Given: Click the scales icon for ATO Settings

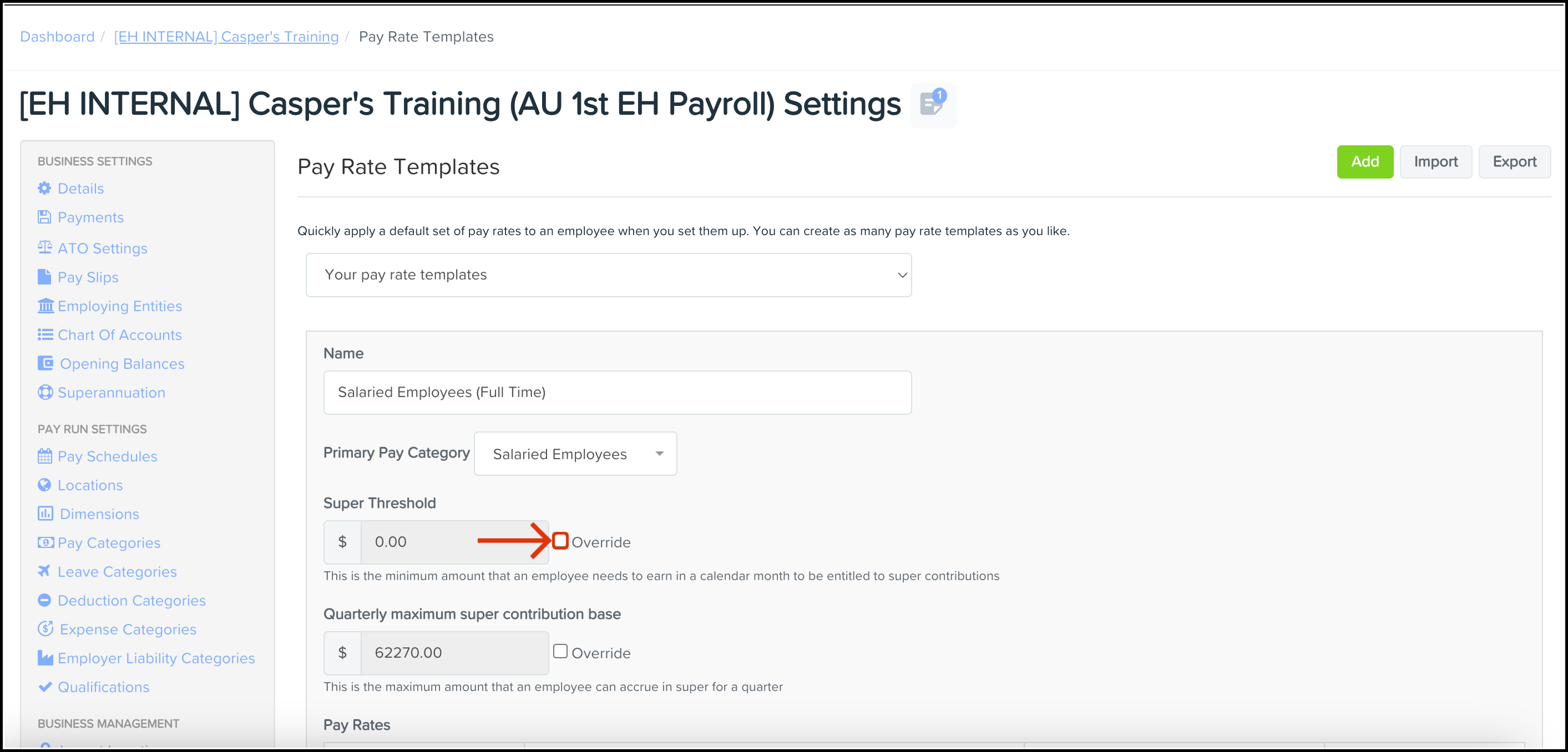Looking at the screenshot, I should (x=44, y=248).
